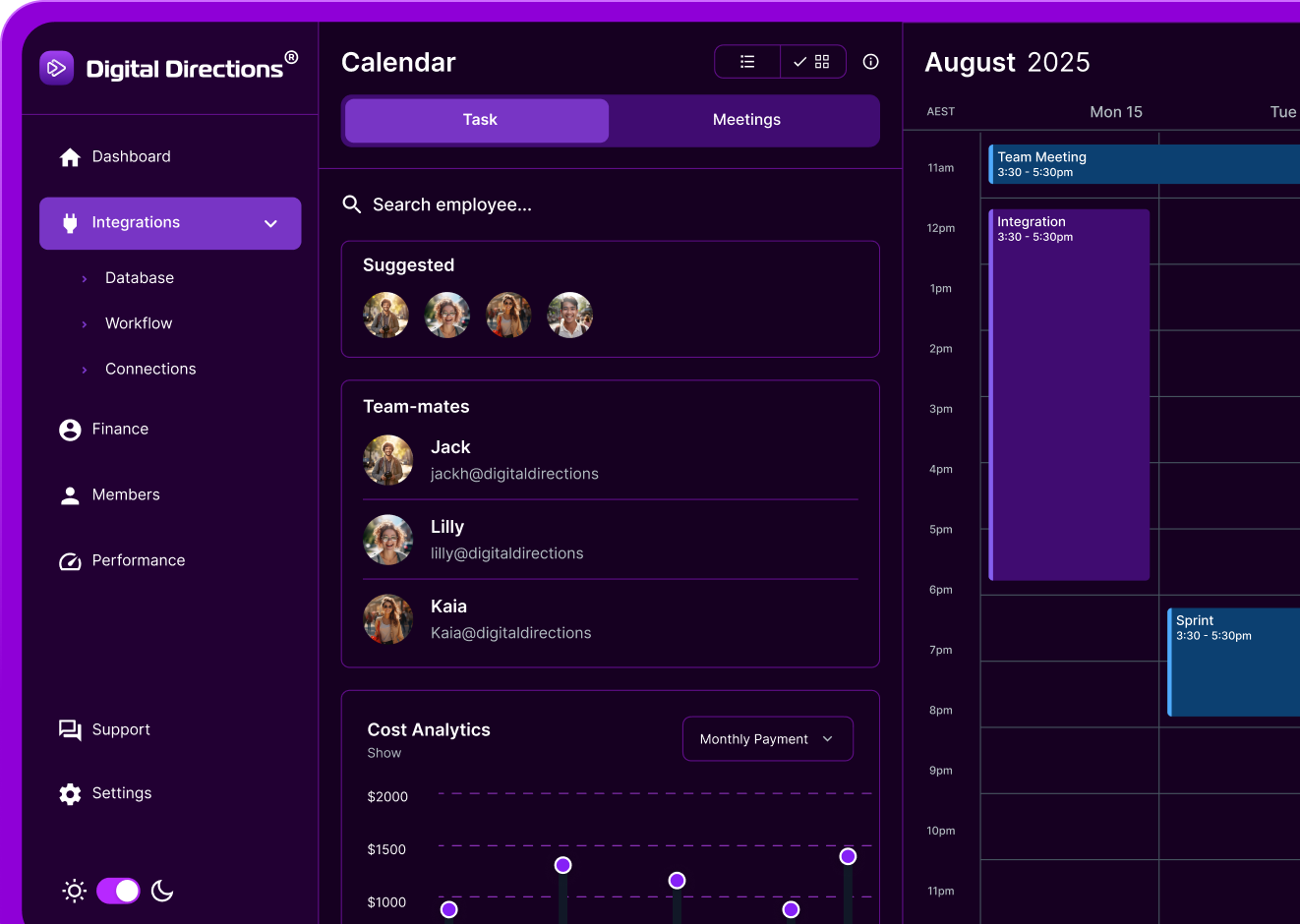
Task: Select the Meetings tab
Action: (745, 120)
